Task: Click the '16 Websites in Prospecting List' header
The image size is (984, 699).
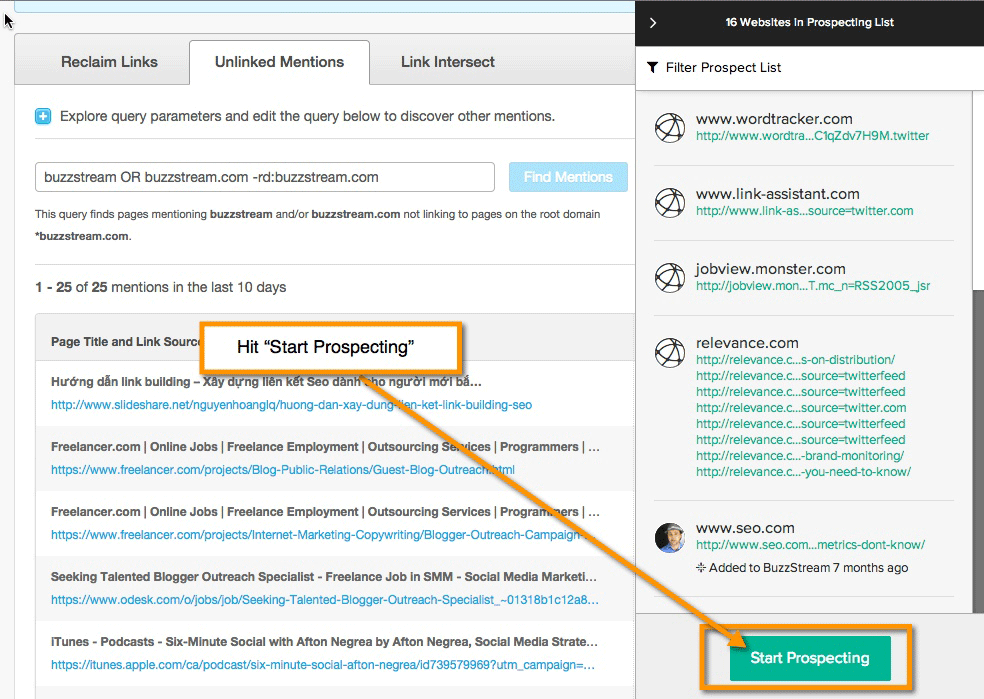Action: coord(810,23)
